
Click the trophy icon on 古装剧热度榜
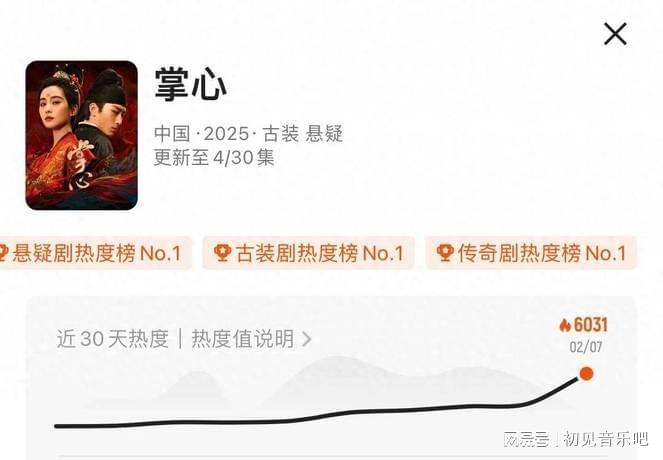tap(222, 253)
